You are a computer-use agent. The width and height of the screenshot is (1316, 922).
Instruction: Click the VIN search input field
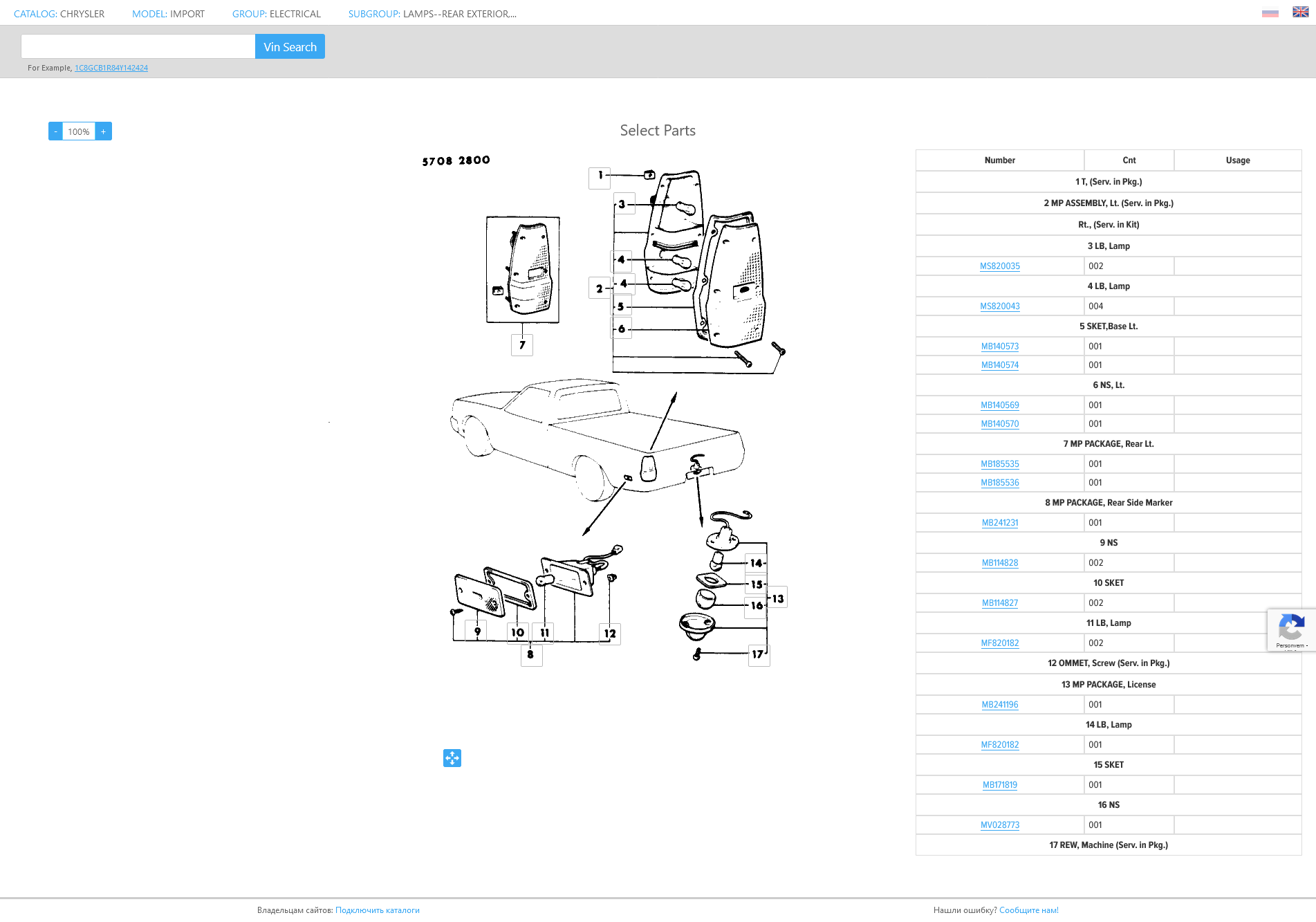tap(138, 46)
